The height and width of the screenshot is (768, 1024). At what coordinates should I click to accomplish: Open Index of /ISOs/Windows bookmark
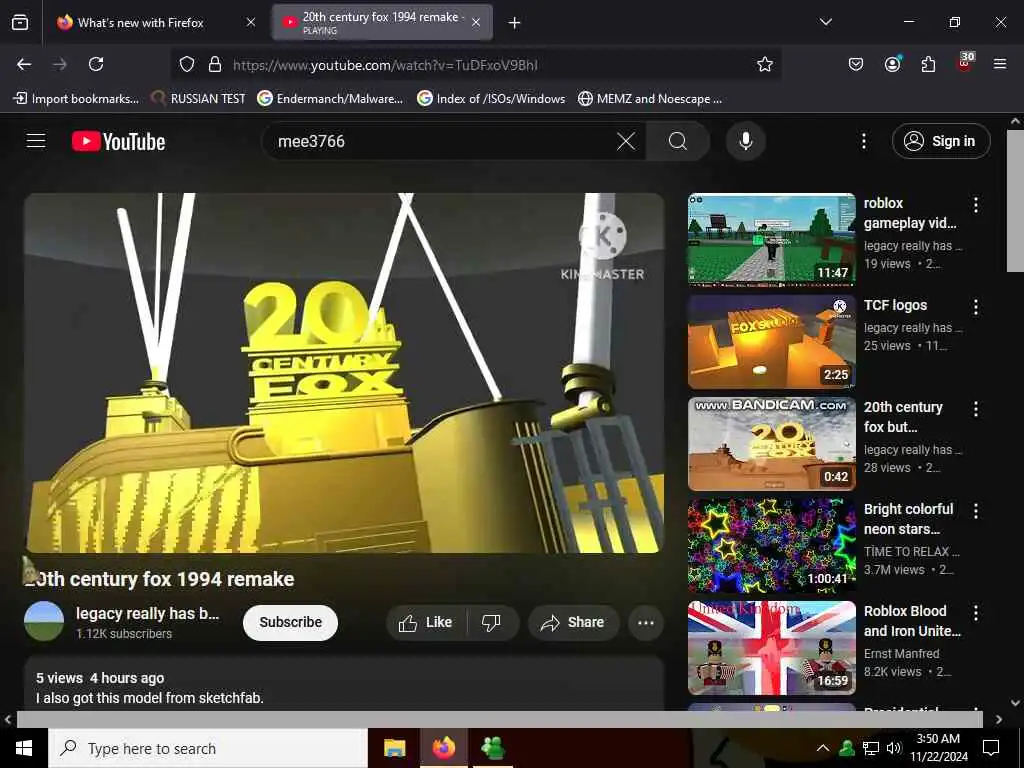[x=491, y=99]
